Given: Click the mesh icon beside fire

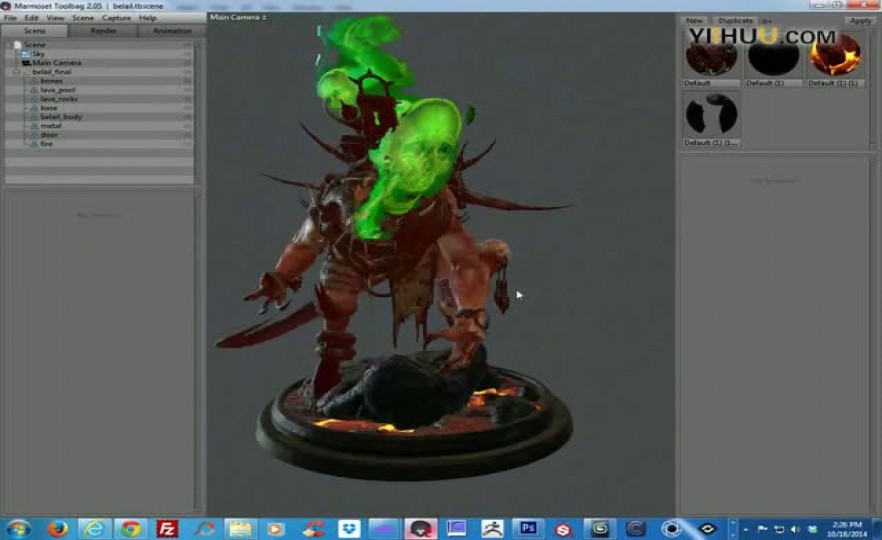Looking at the screenshot, I should pos(34,144).
